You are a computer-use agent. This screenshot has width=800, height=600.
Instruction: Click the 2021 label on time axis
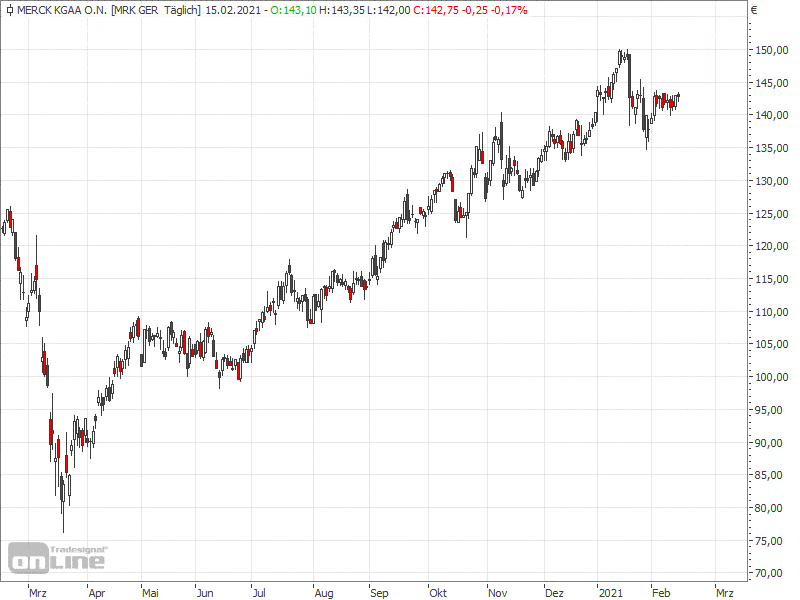(x=611, y=592)
